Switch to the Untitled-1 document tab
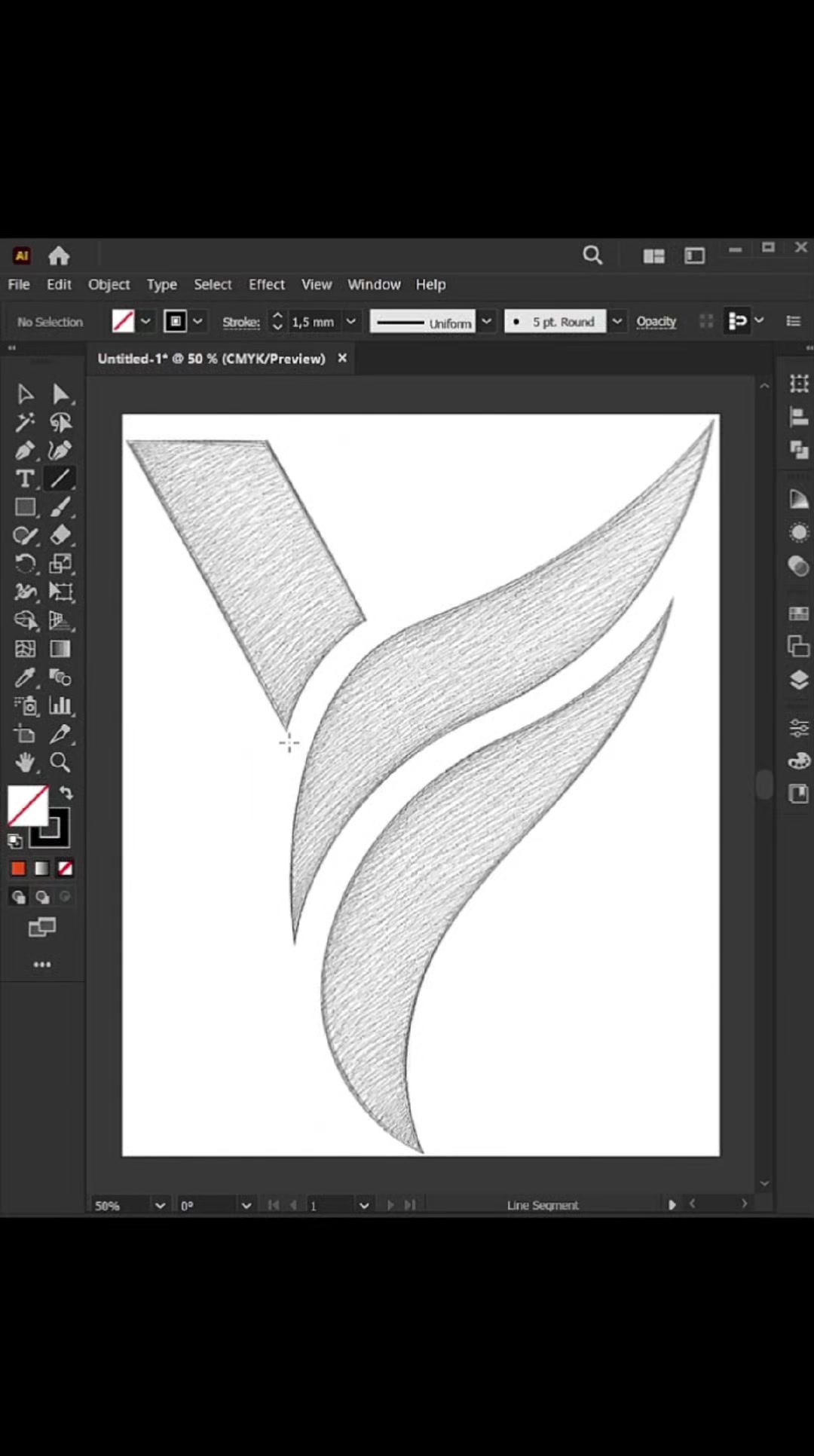 point(212,359)
